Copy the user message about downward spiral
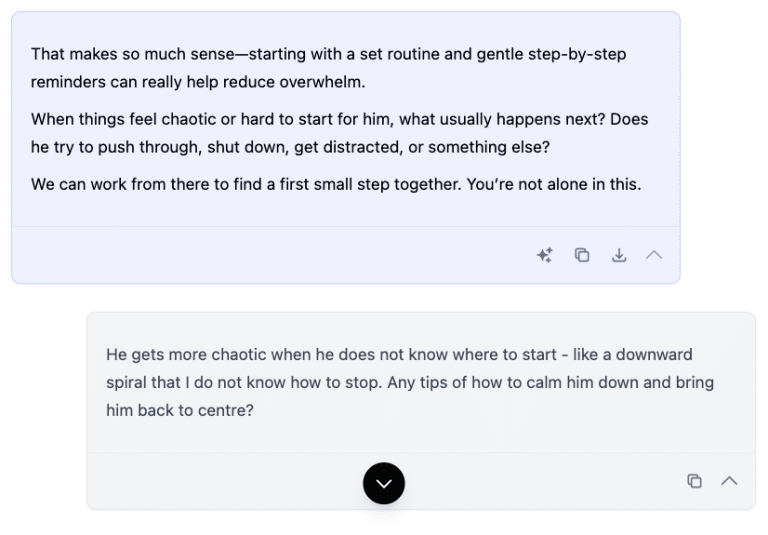Image resolution: width=768 pixels, height=535 pixels. tap(694, 481)
